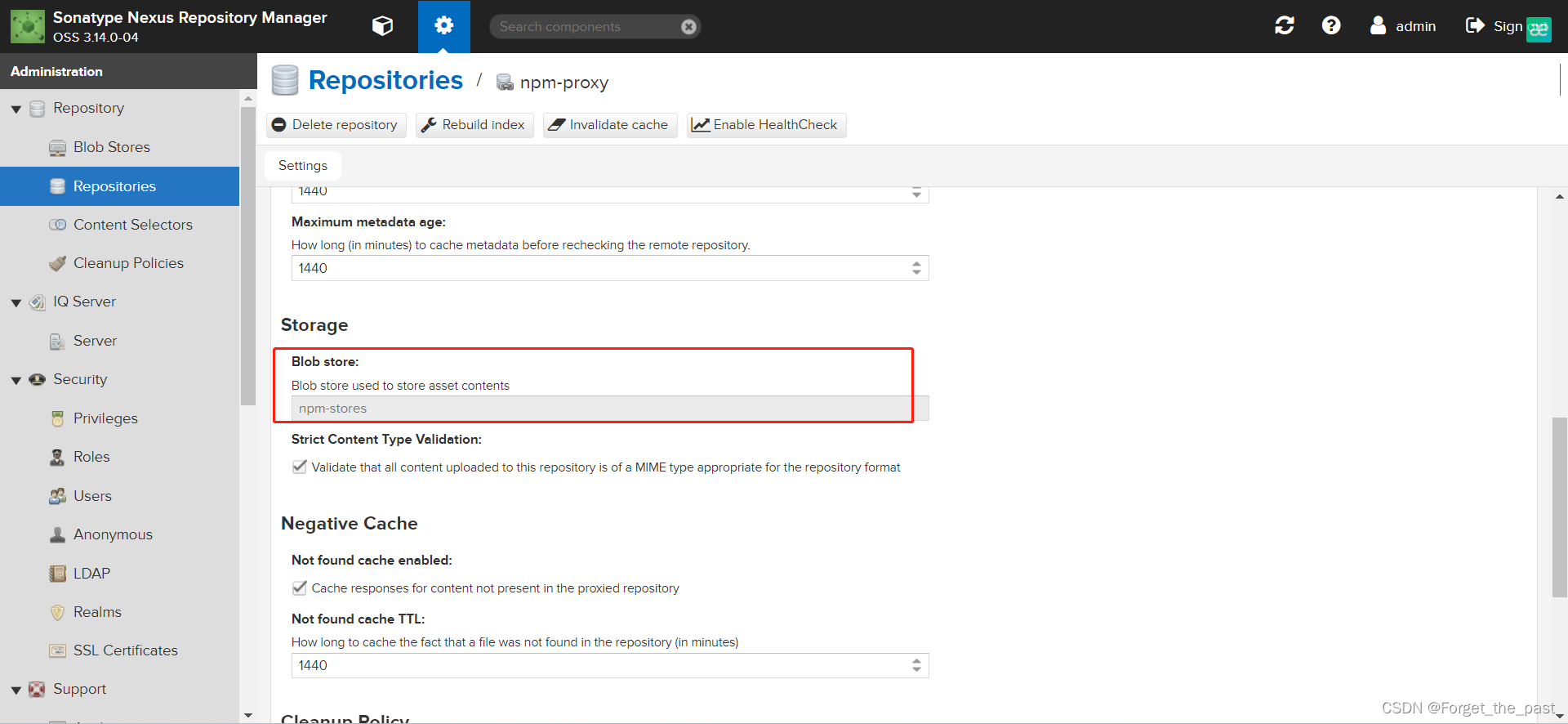Open the help question mark icon

point(1331,26)
